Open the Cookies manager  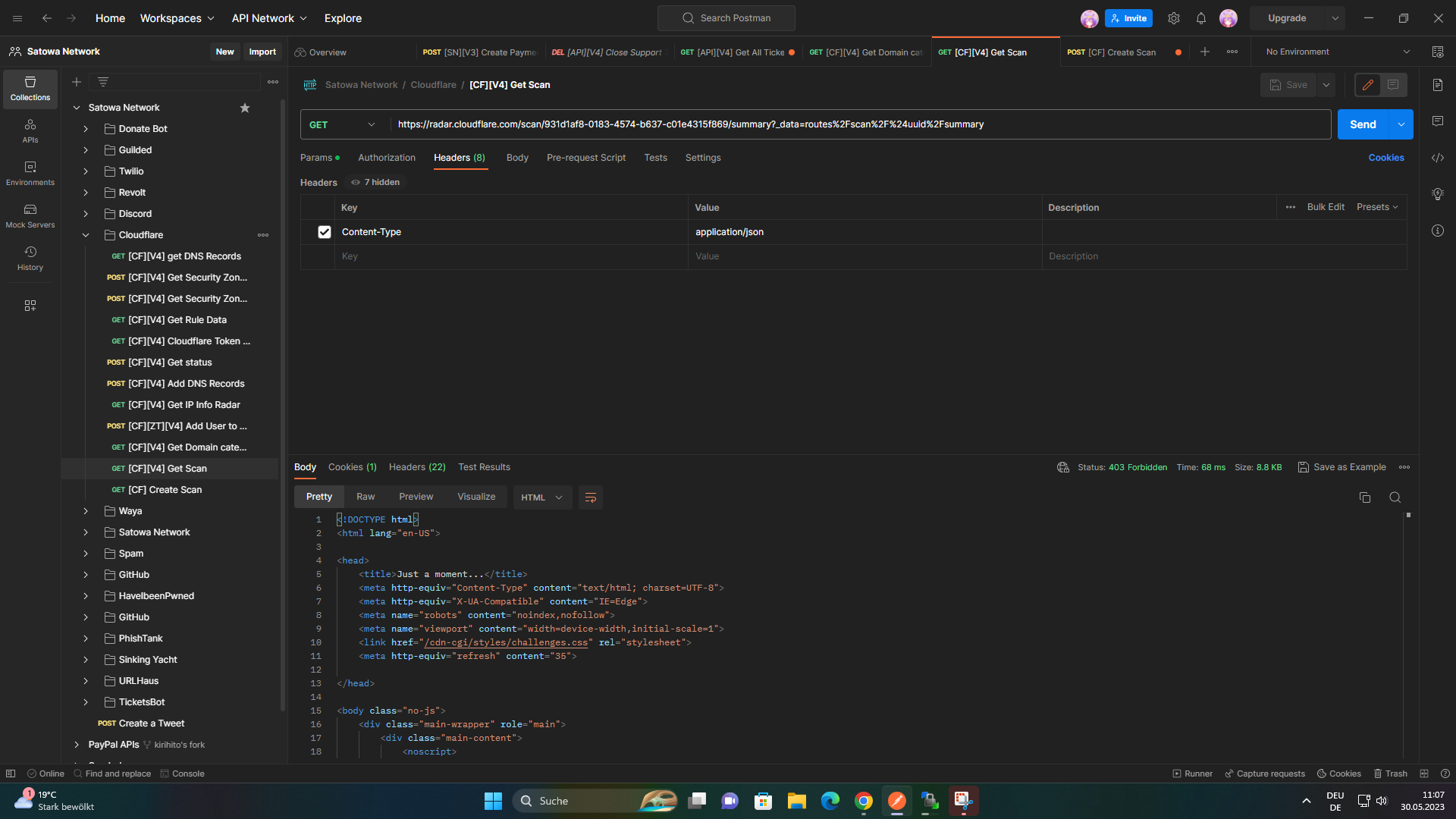click(1386, 158)
